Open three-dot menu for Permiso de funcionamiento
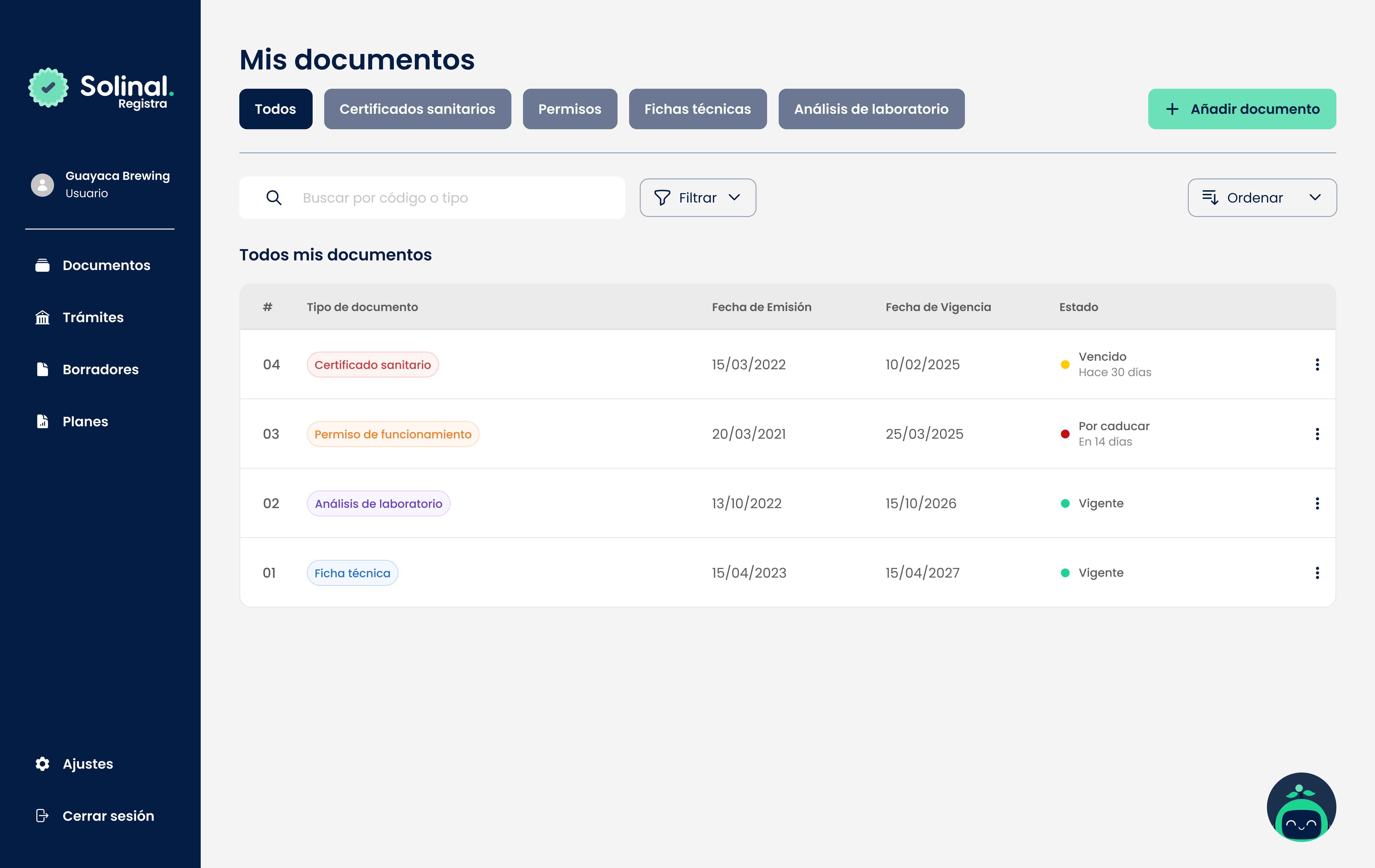This screenshot has width=1375, height=868. (x=1317, y=434)
